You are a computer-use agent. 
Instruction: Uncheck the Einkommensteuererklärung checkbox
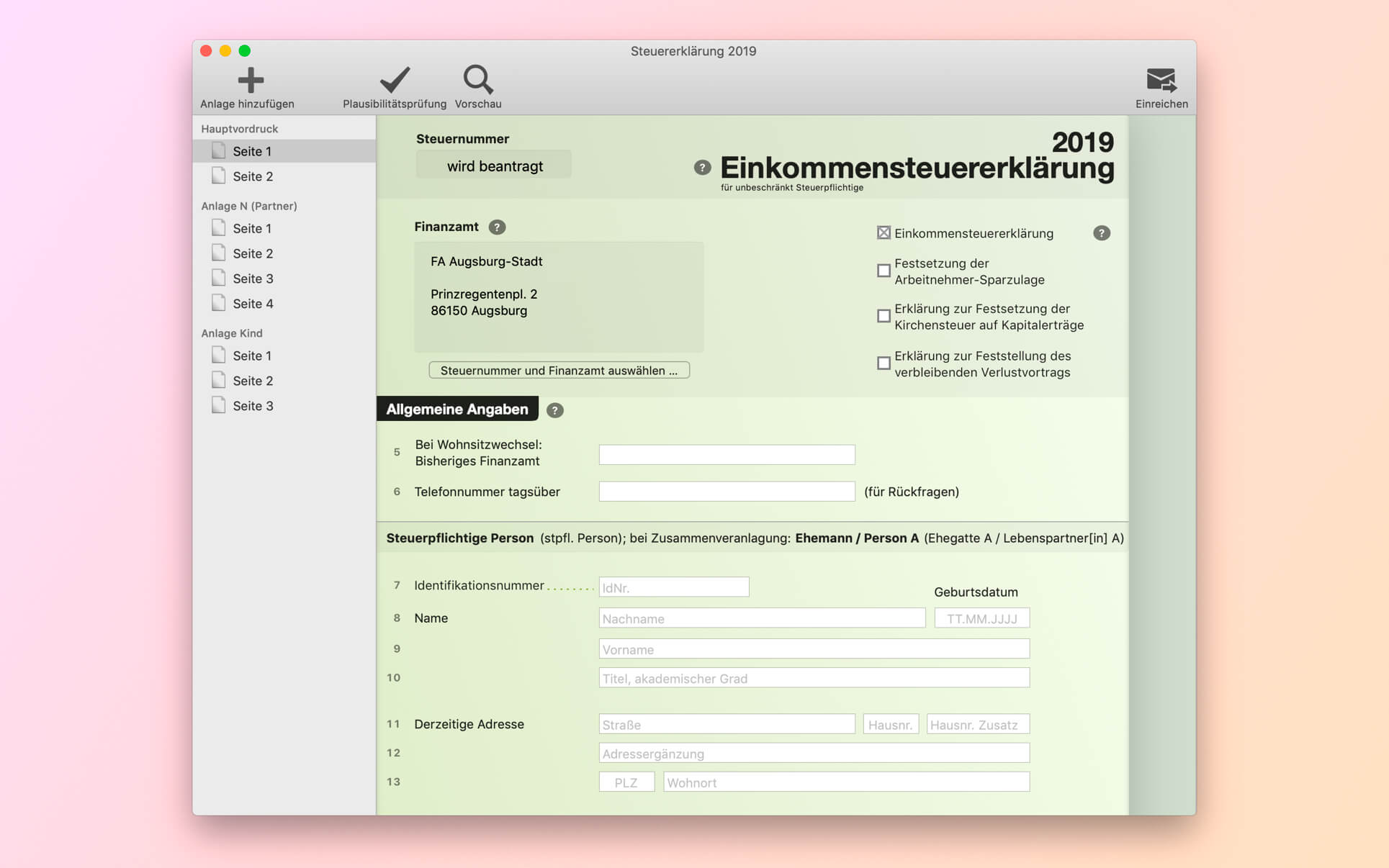point(884,233)
